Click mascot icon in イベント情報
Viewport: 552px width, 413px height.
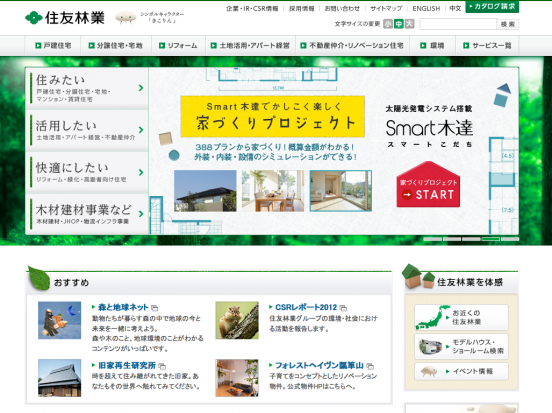coord(429,371)
